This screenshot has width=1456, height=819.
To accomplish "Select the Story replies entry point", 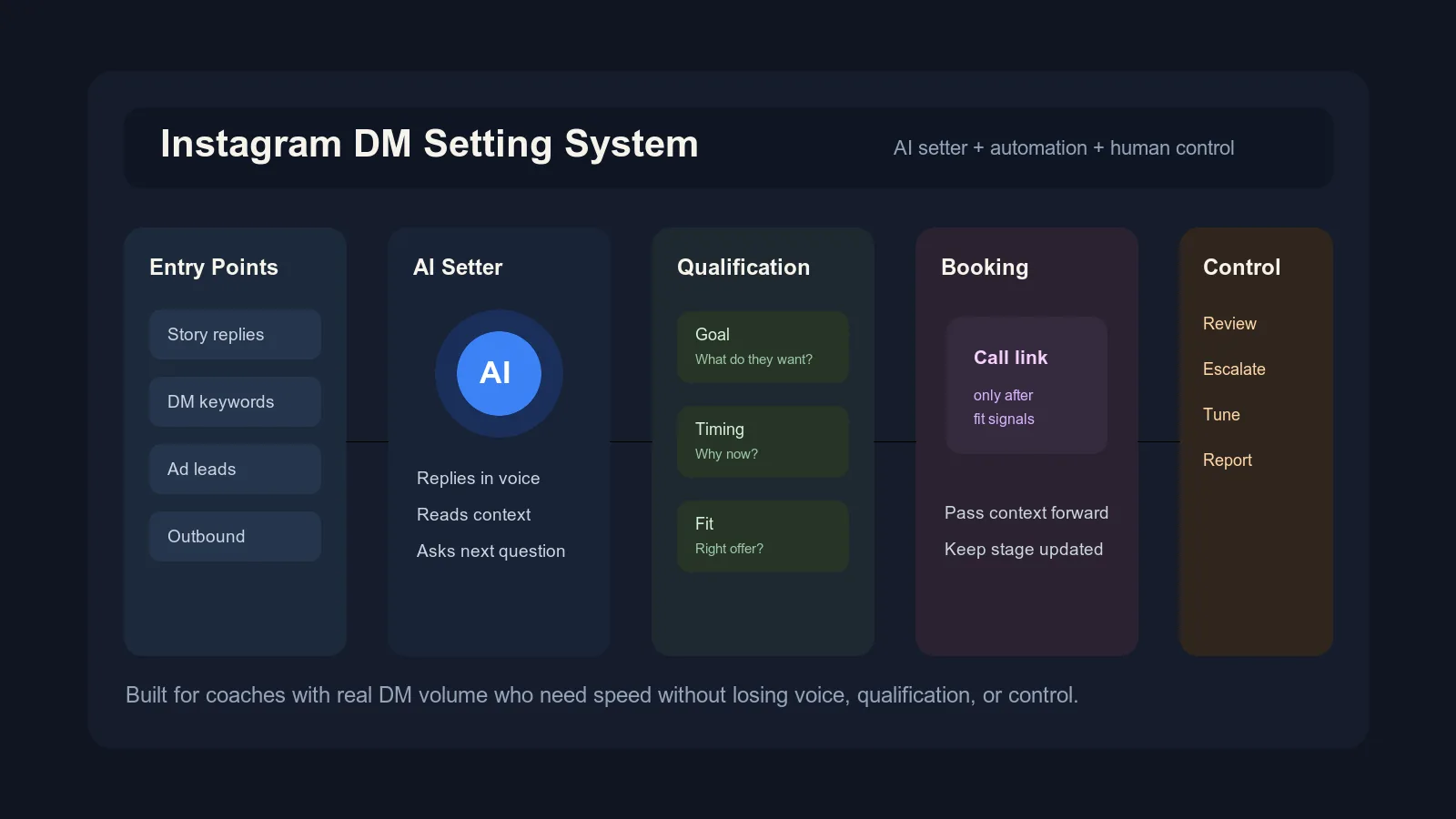I will tap(235, 334).
